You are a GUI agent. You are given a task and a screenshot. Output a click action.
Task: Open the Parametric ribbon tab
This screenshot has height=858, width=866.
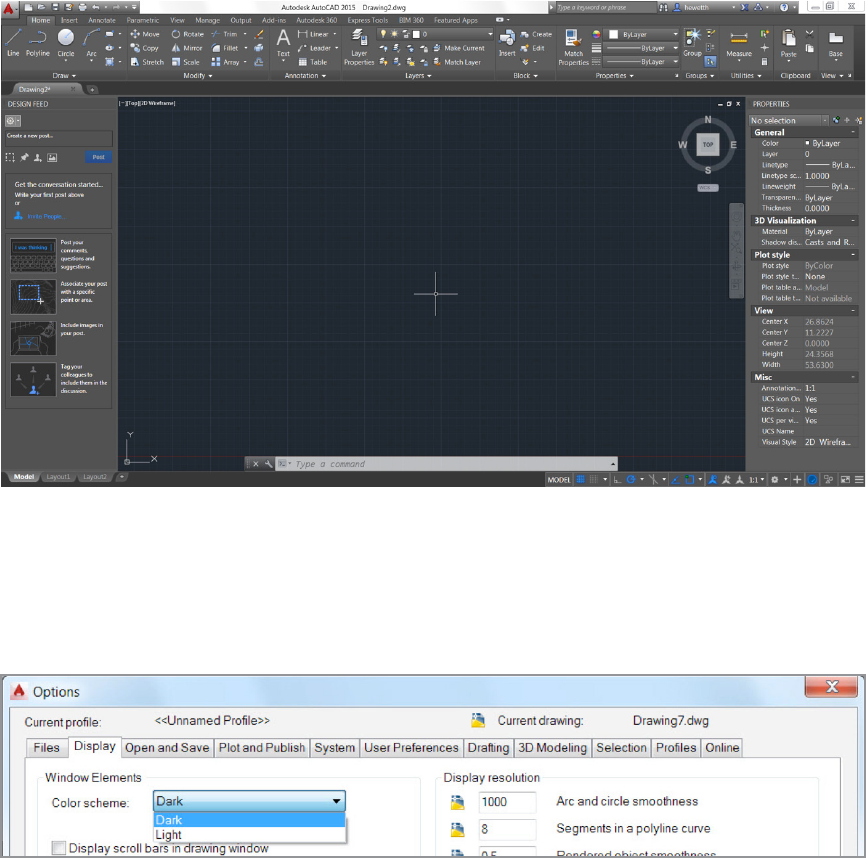click(x=142, y=20)
